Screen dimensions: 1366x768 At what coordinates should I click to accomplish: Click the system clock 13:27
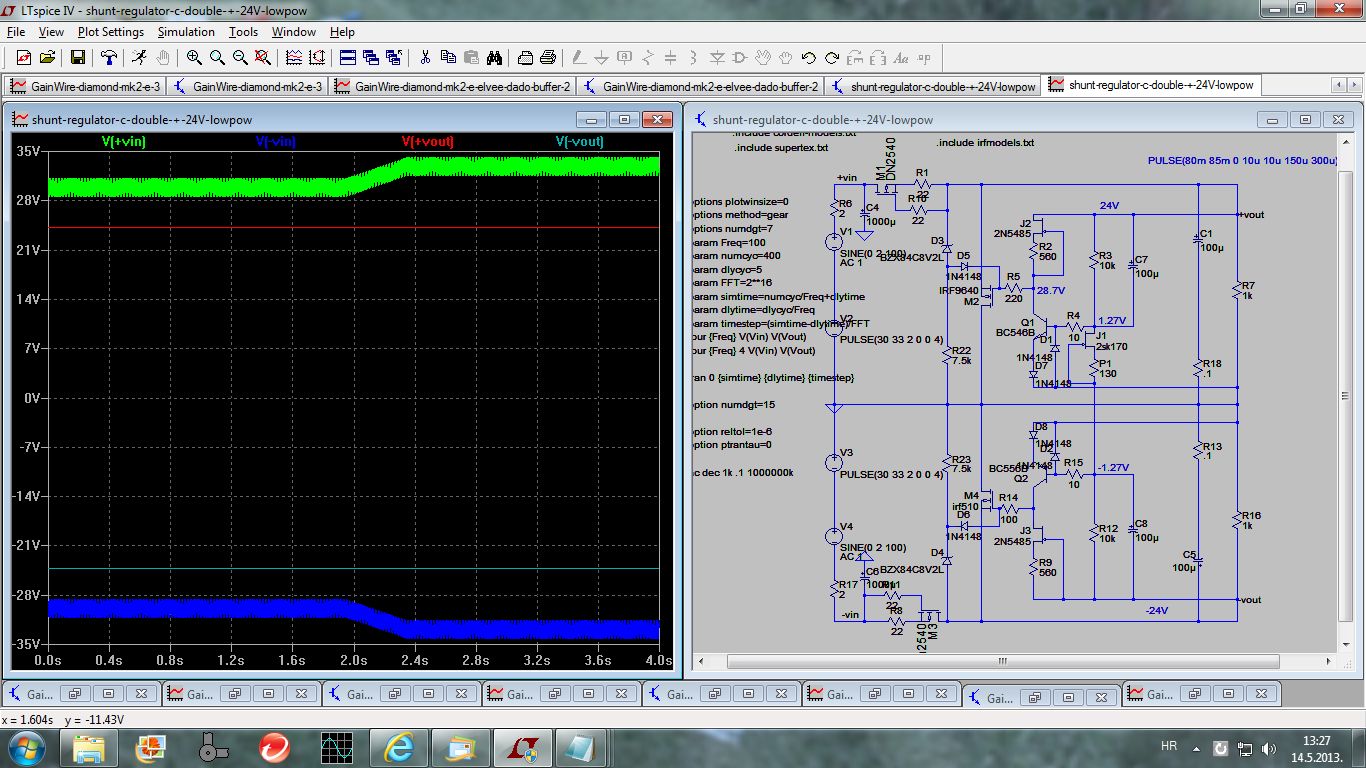tap(1317, 741)
